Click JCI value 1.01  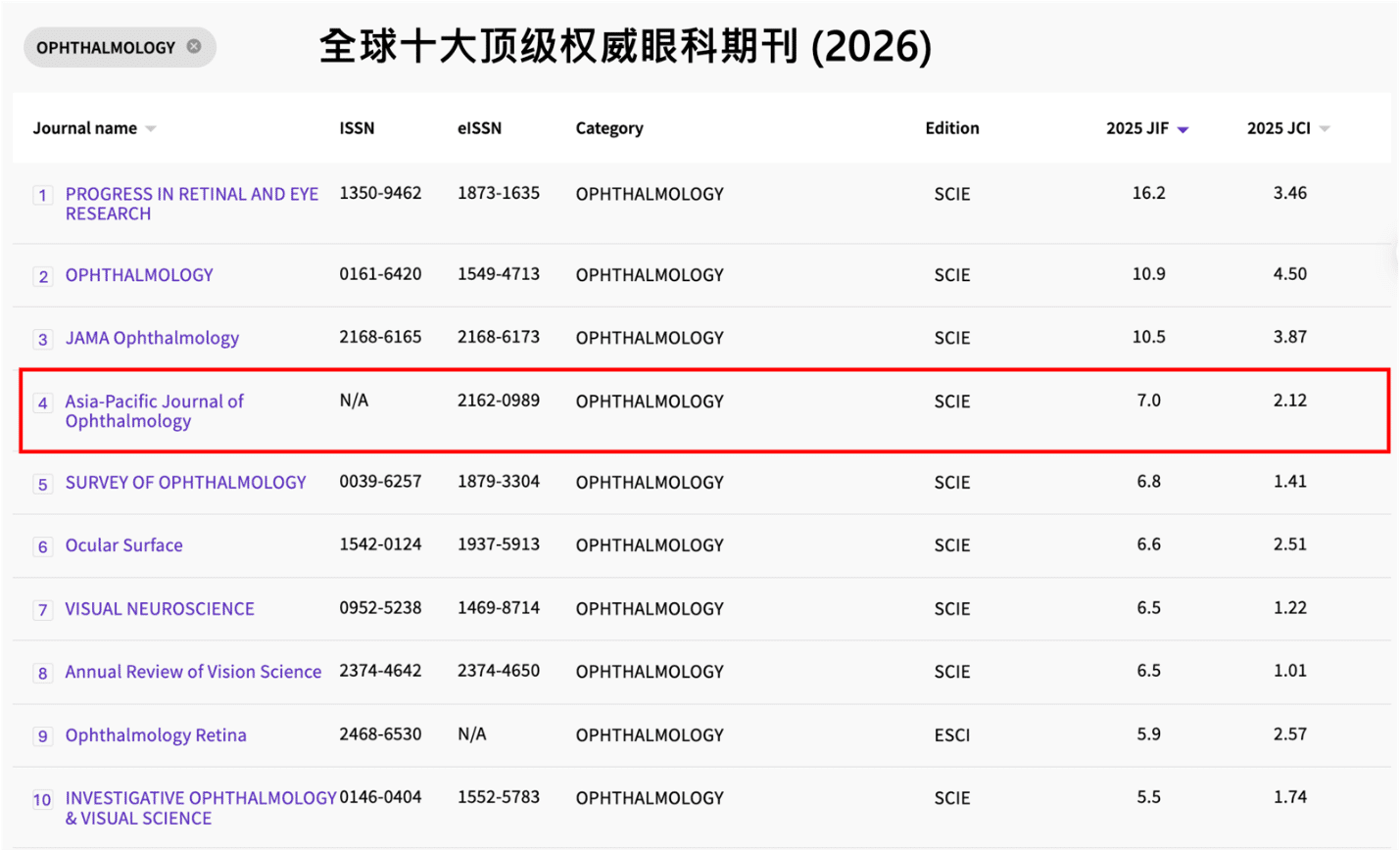click(x=1289, y=671)
